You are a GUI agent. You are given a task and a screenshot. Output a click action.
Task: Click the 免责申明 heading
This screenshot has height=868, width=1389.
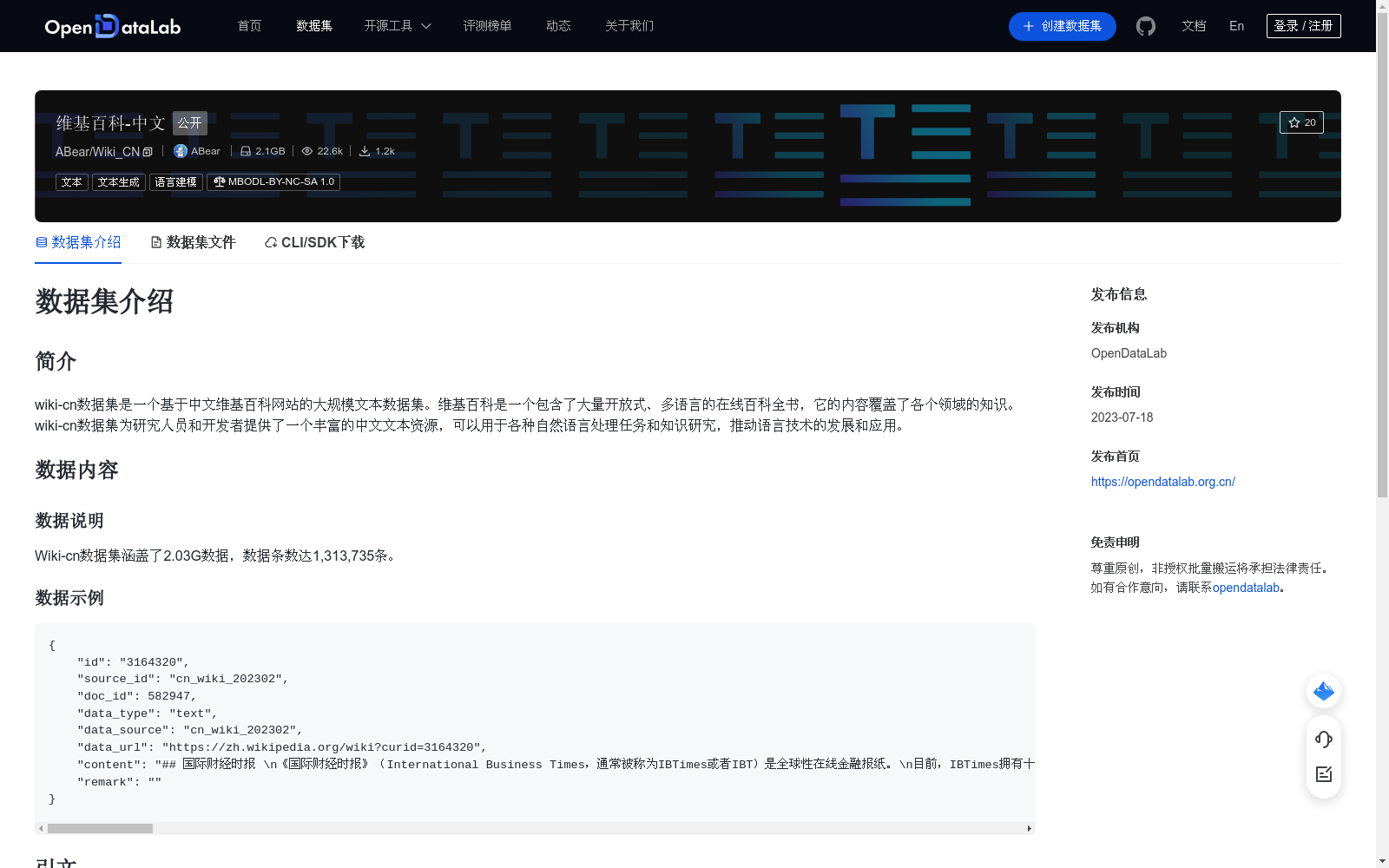point(1116,542)
